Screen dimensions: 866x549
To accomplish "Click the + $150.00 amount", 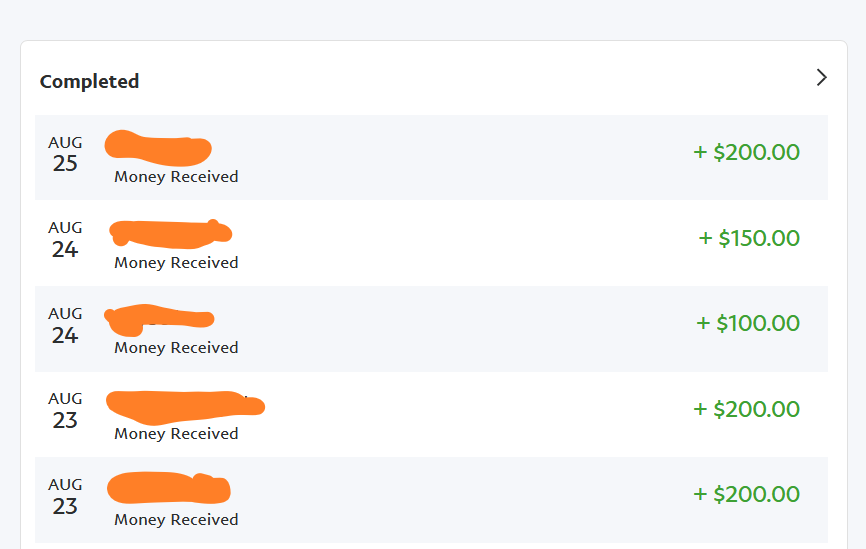I will [x=749, y=238].
